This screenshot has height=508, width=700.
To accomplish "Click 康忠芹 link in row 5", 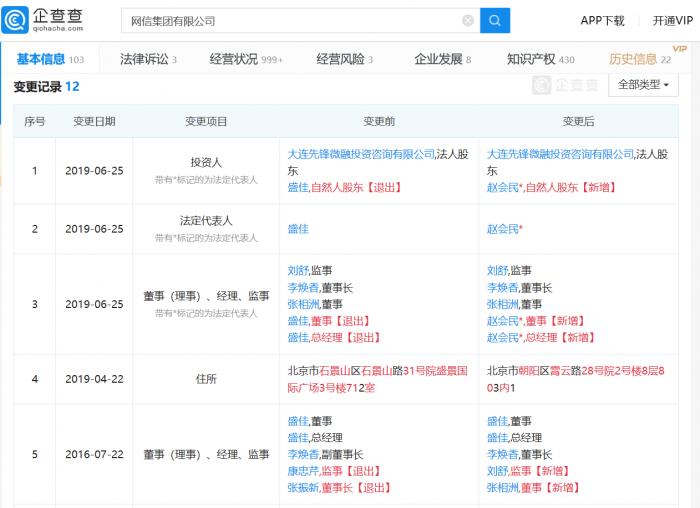I will pos(303,470).
